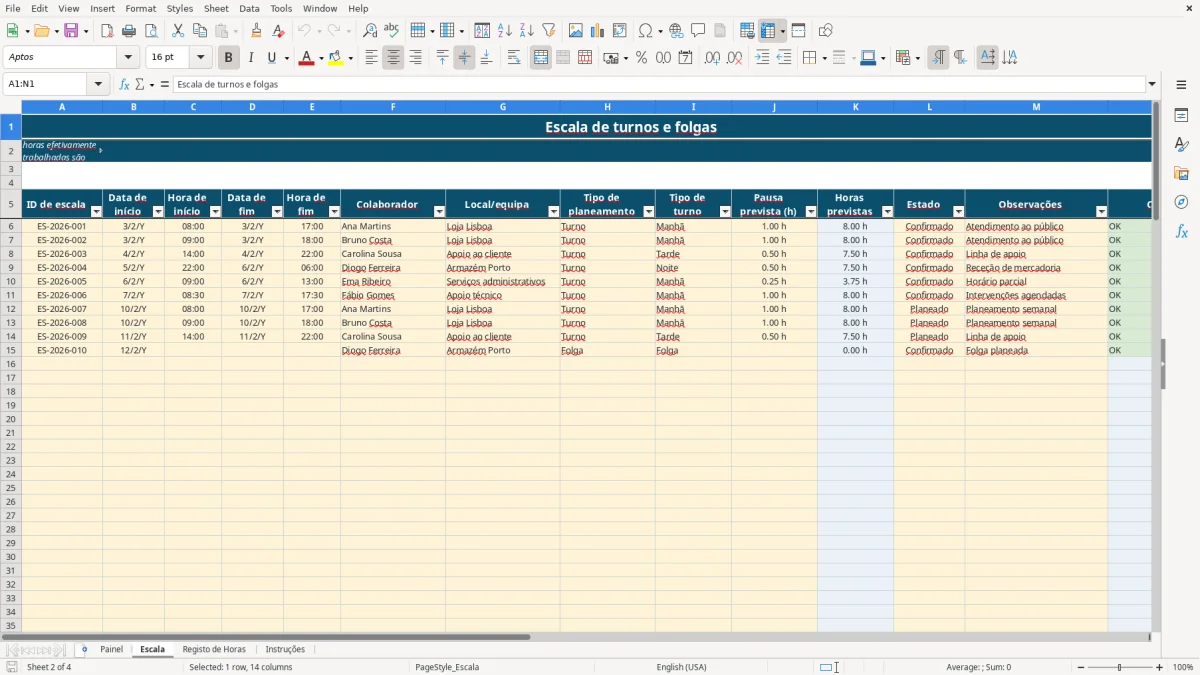Click the Insert Image icon
Viewport: 1200px width, 675px height.
(x=576, y=31)
